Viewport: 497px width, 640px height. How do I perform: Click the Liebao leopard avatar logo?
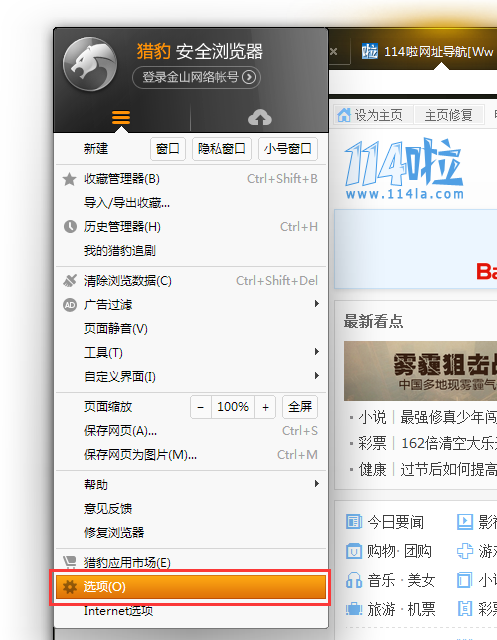90,64
